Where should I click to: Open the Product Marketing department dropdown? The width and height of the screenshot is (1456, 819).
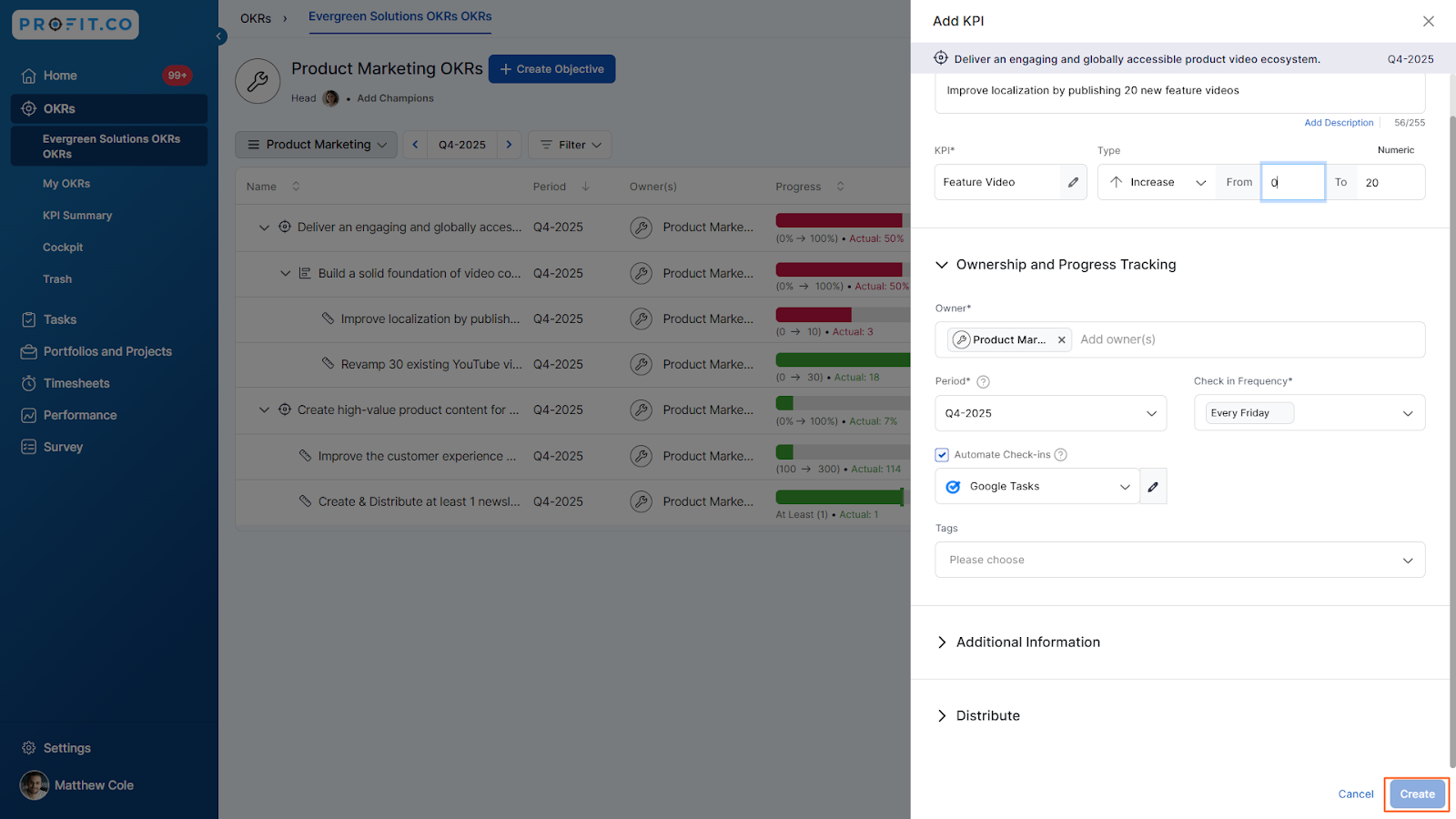click(x=317, y=145)
